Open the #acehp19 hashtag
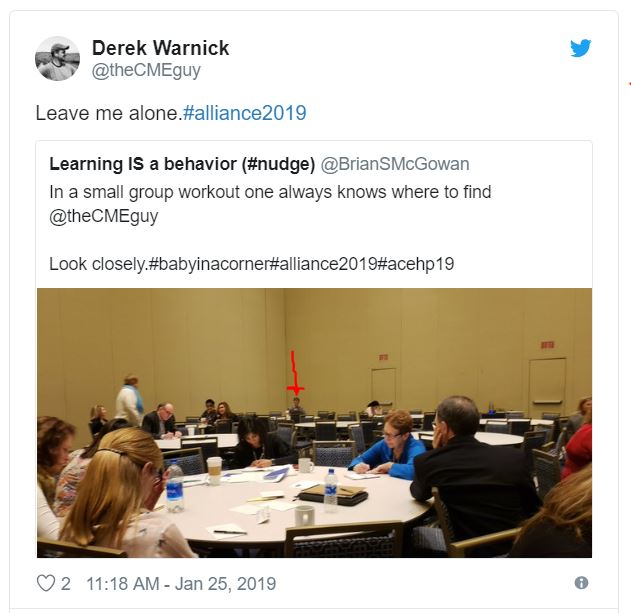Screen dimensions: 631x613 point(416,264)
